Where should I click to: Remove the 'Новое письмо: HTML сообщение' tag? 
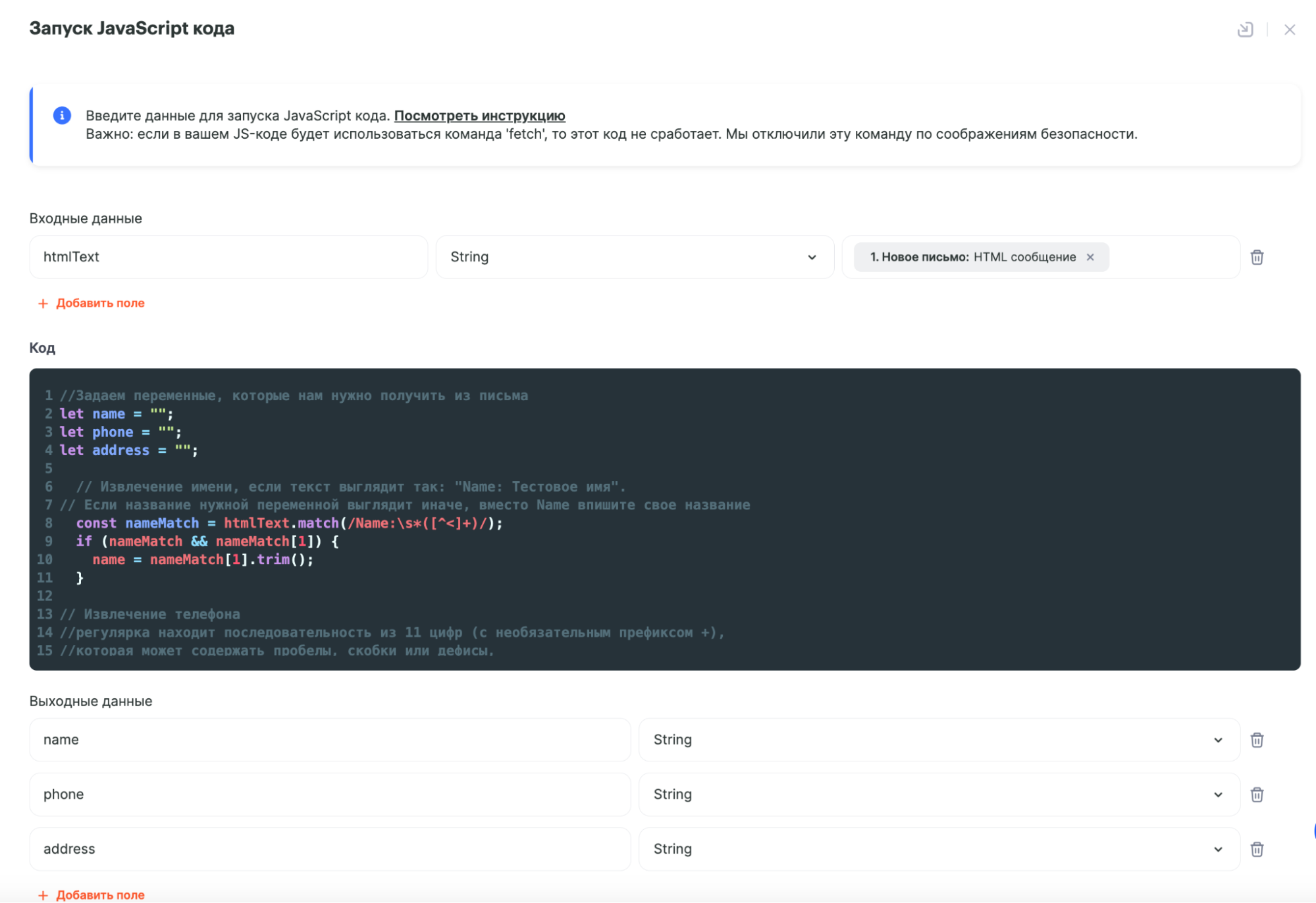click(1090, 257)
